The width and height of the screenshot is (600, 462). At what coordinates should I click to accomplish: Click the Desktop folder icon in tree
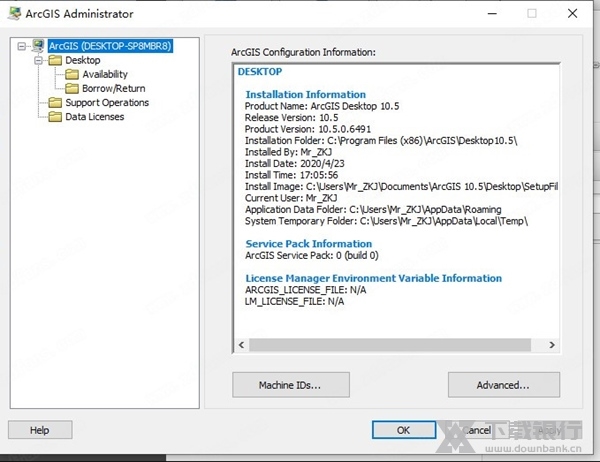pyautogui.click(x=54, y=60)
